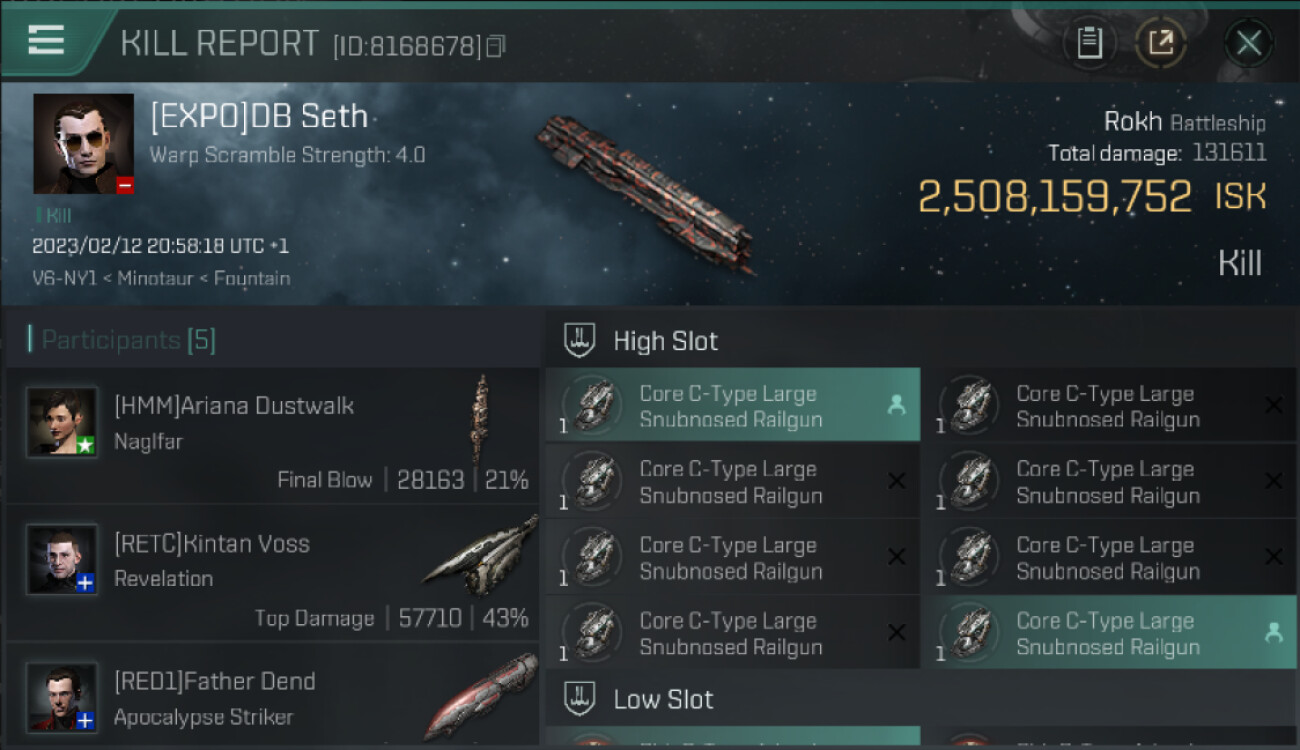
Task: Click the V6-NY1 location link
Action: point(64,278)
